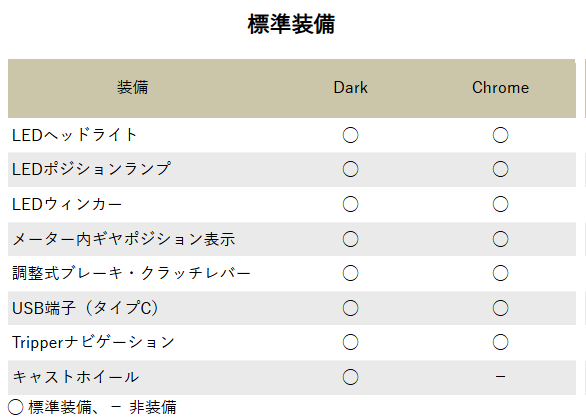Click the Tripperナビゲーション row label
This screenshot has width=586, height=419.
coord(93,342)
